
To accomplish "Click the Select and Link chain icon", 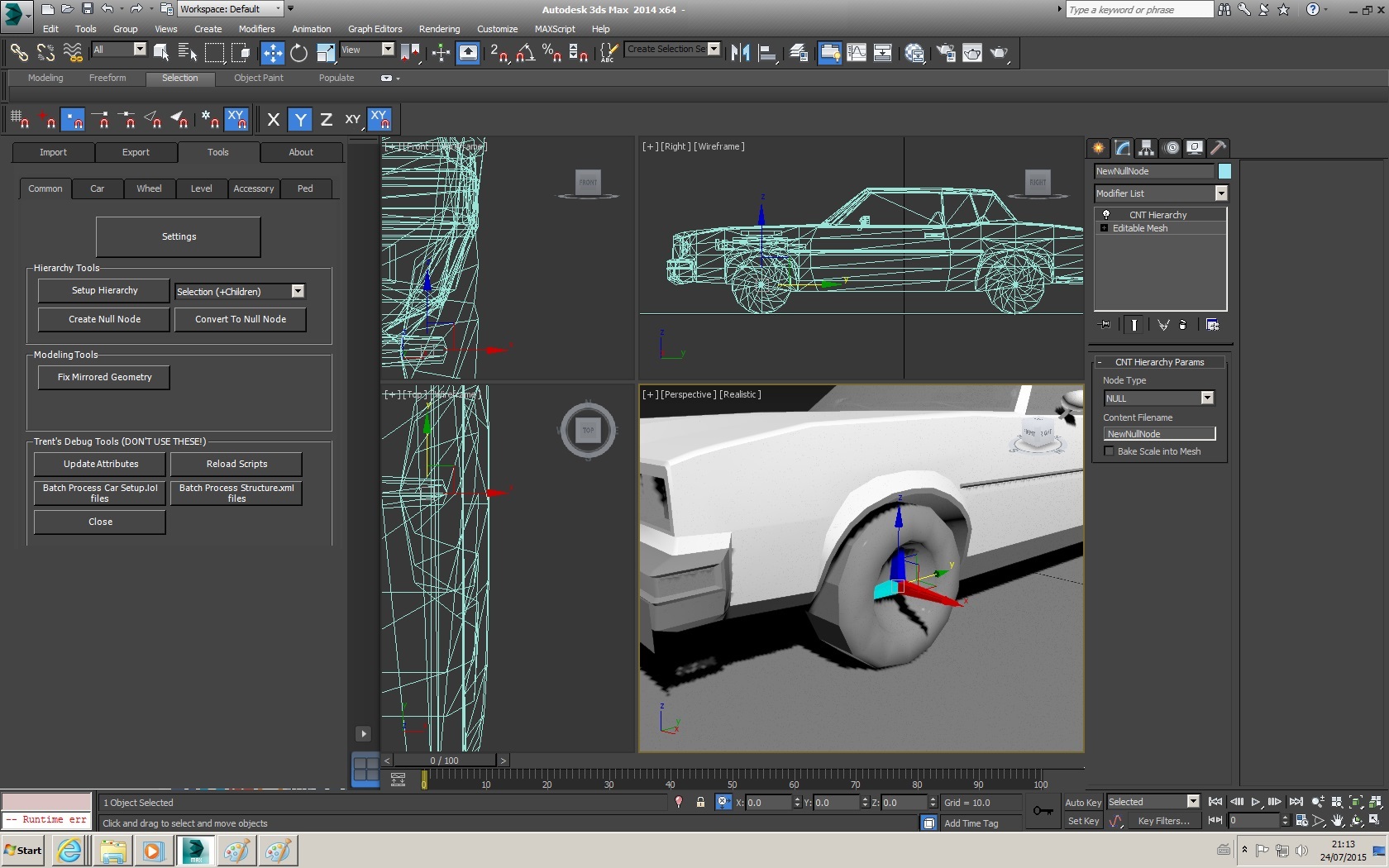I will pyautogui.click(x=18, y=53).
